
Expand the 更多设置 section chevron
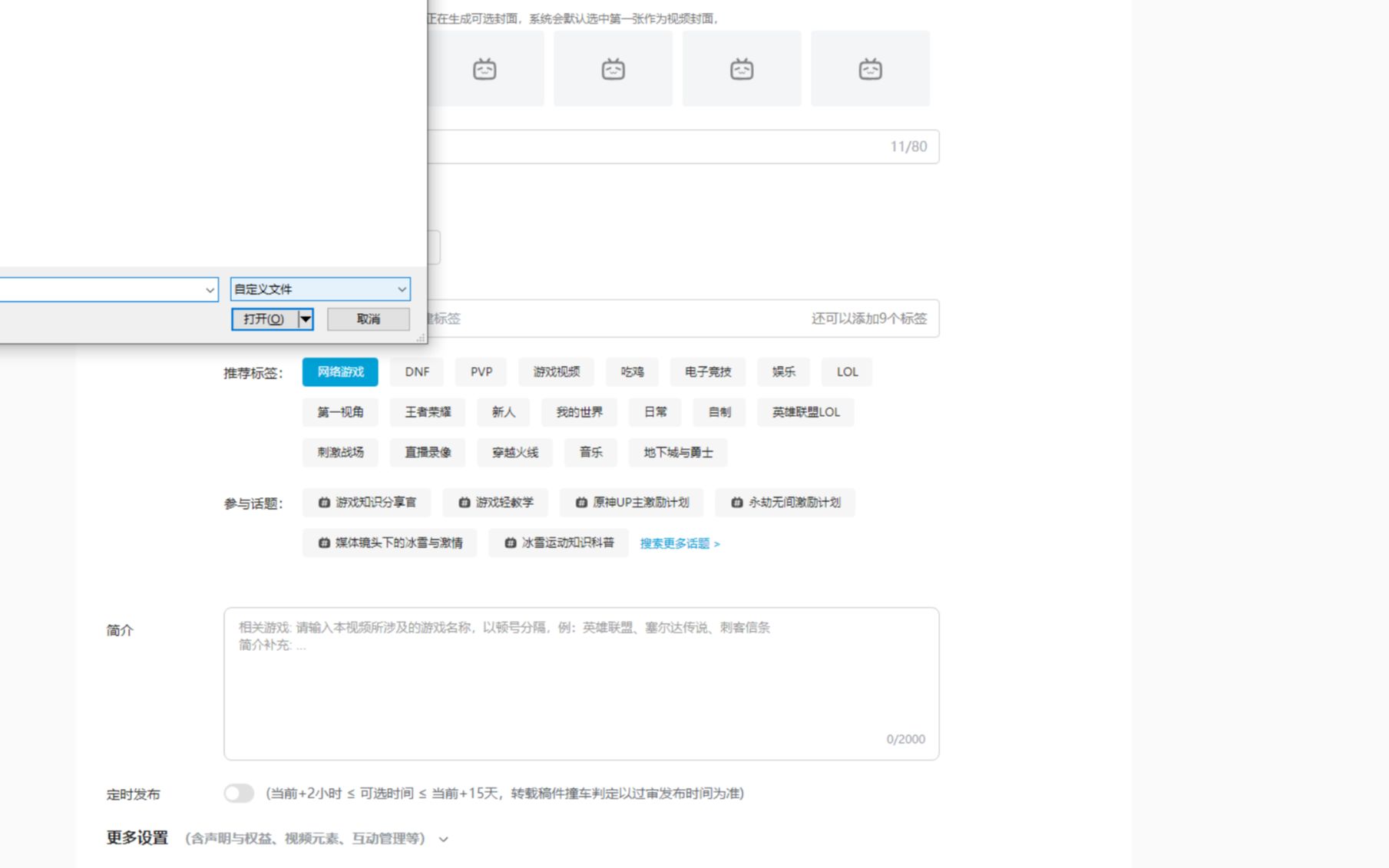coord(443,840)
